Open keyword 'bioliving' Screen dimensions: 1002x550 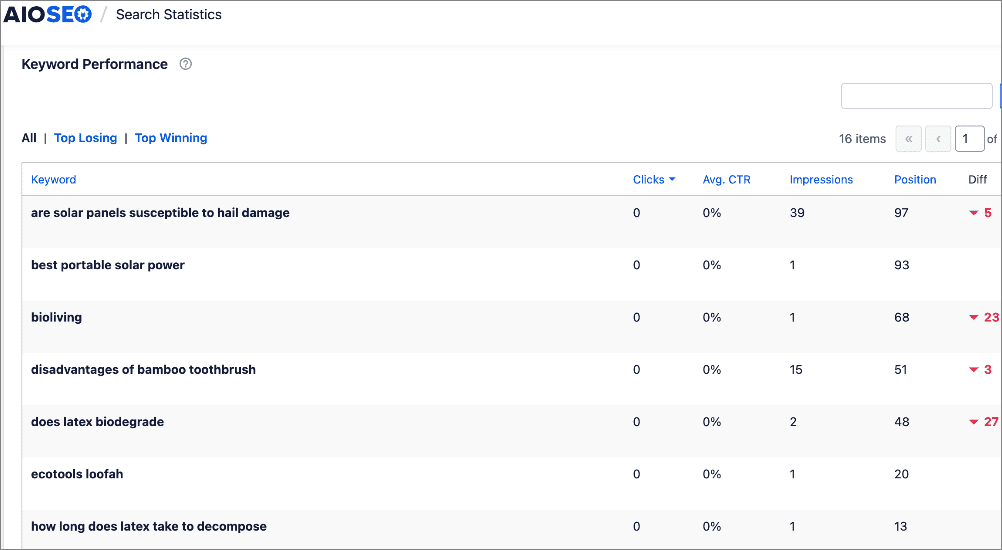tap(56, 317)
